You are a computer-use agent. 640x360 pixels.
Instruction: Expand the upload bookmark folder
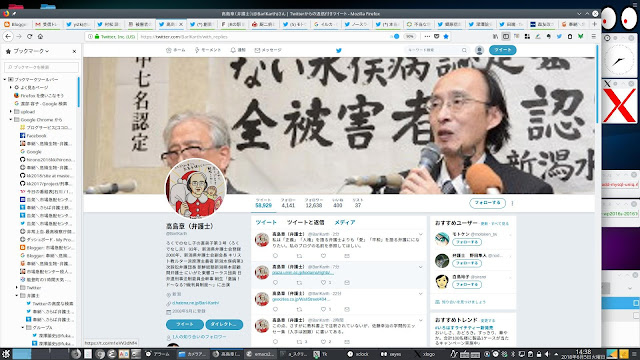11,111
